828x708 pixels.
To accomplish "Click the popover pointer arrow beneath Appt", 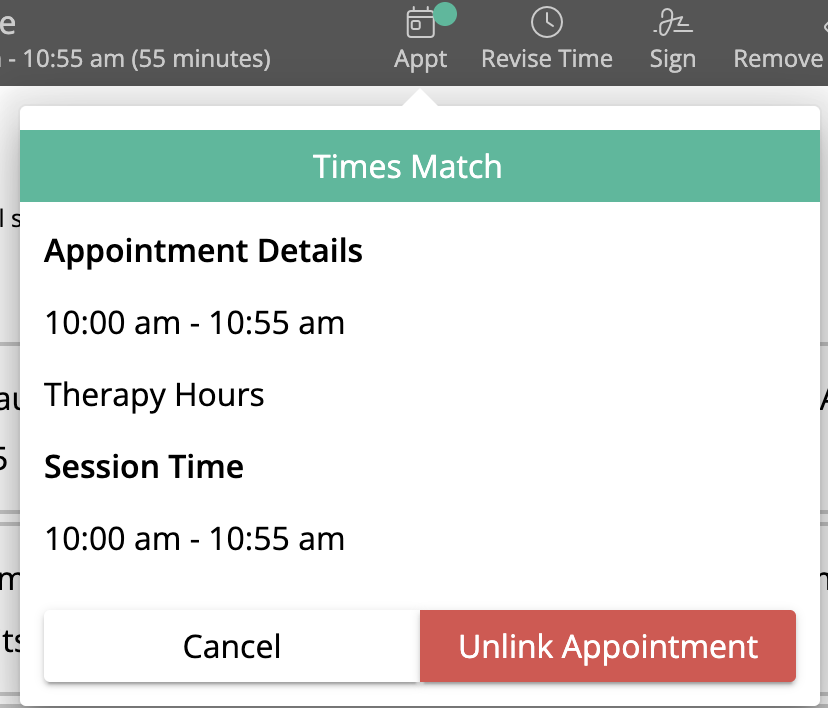I will tap(420, 98).
